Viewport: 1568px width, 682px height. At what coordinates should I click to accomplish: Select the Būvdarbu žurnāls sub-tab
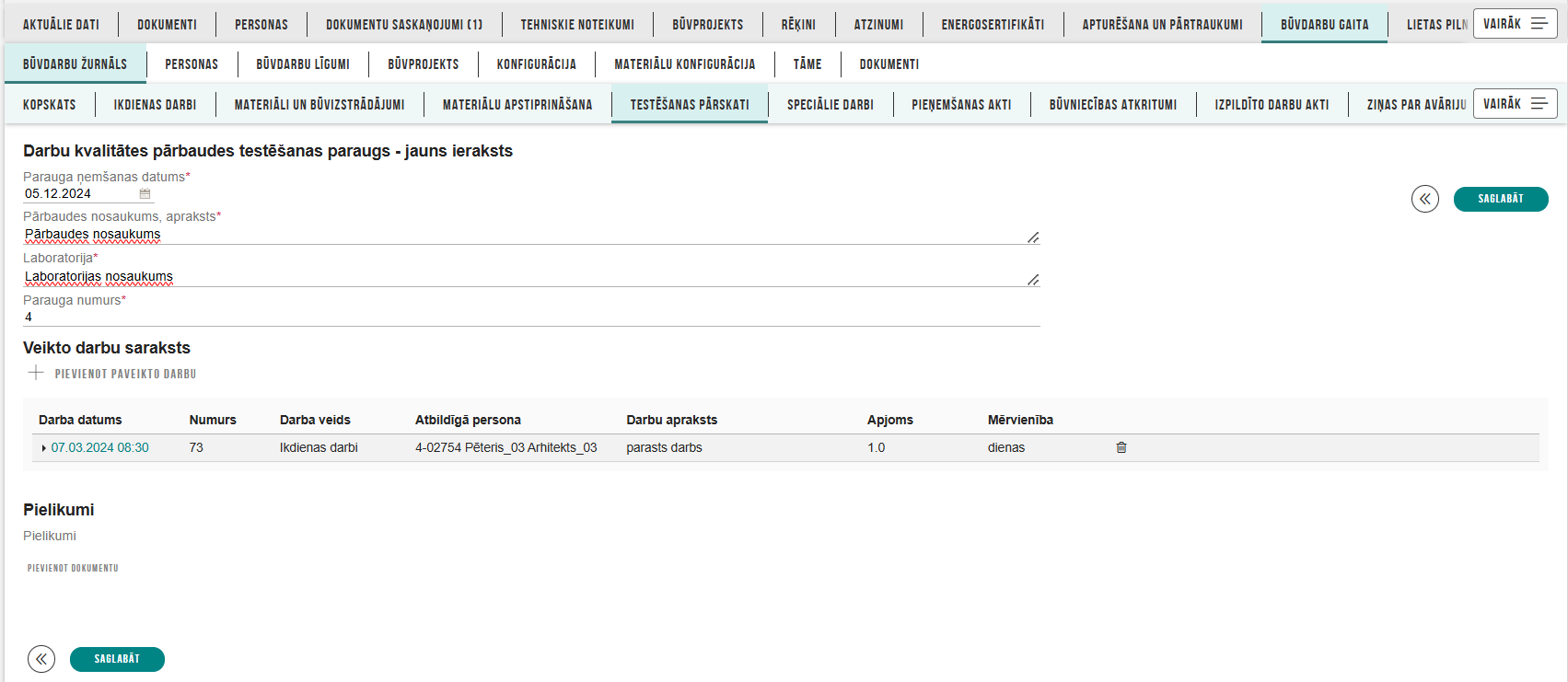click(75, 64)
